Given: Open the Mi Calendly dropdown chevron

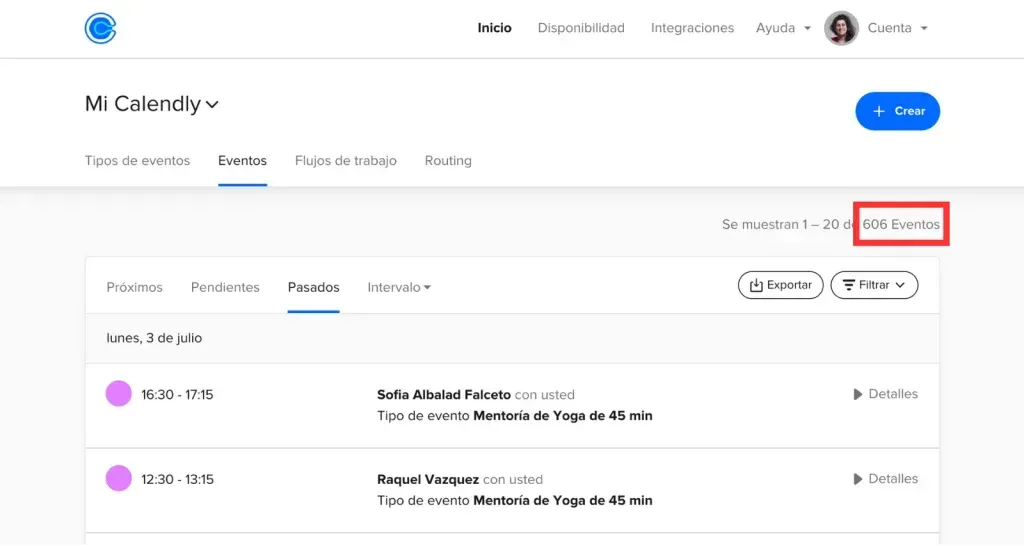Looking at the screenshot, I should click(212, 104).
